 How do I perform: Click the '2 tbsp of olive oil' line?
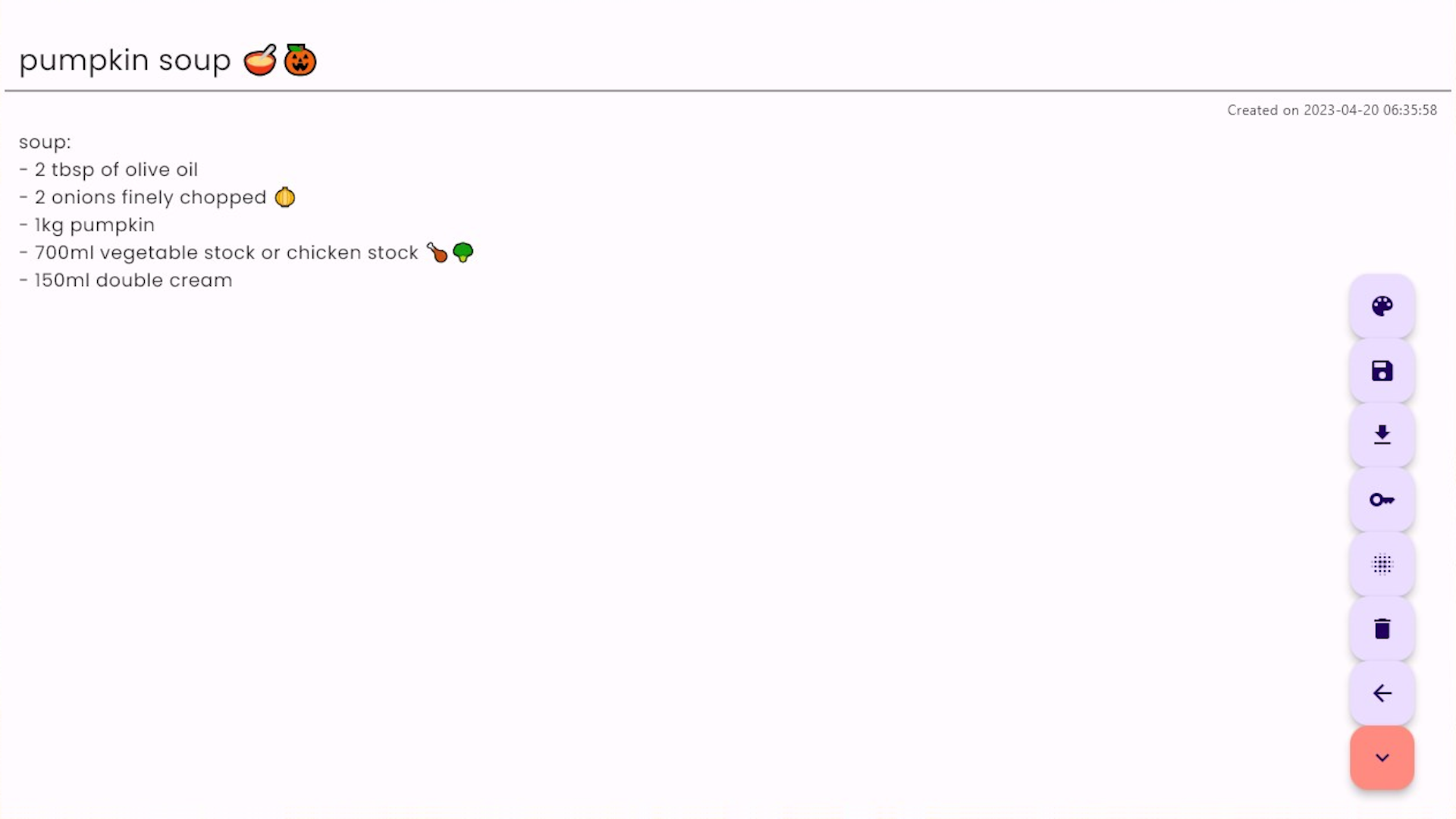[x=108, y=170]
